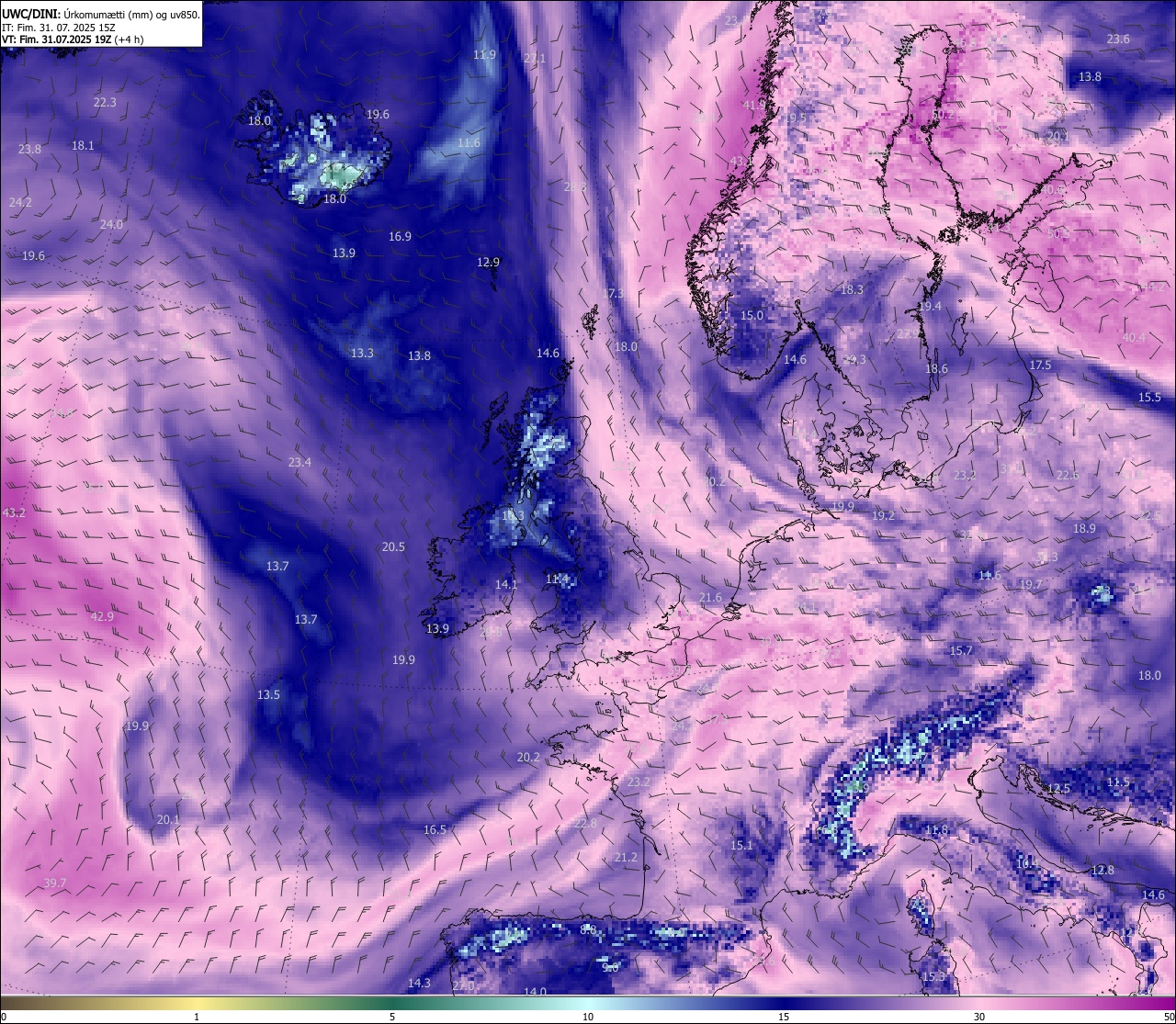Click the 44.2 value label

coord(1152,287)
